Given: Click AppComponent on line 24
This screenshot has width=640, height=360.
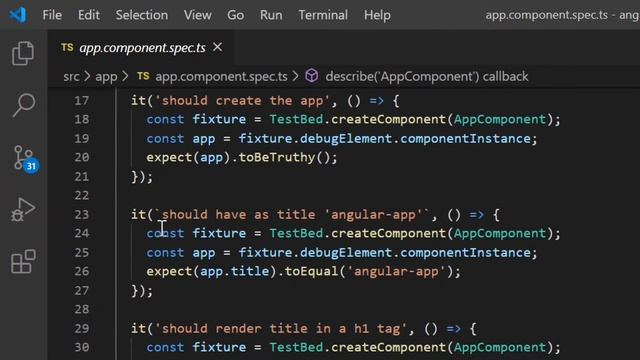Looking at the screenshot, I should (500, 233).
